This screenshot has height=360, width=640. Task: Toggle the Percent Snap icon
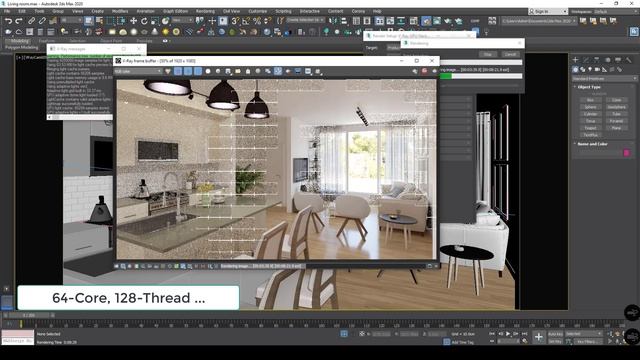pos(257,20)
